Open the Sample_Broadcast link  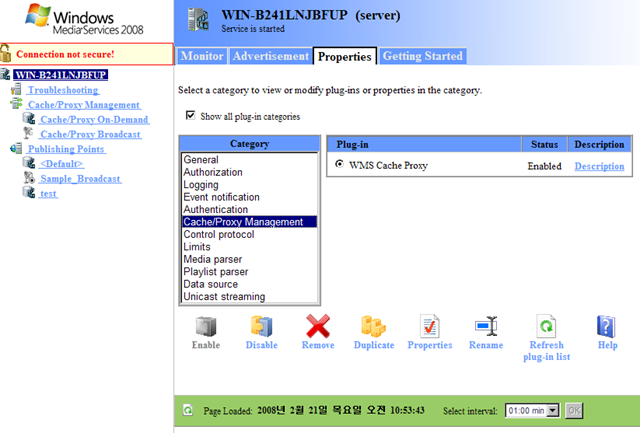(80, 179)
